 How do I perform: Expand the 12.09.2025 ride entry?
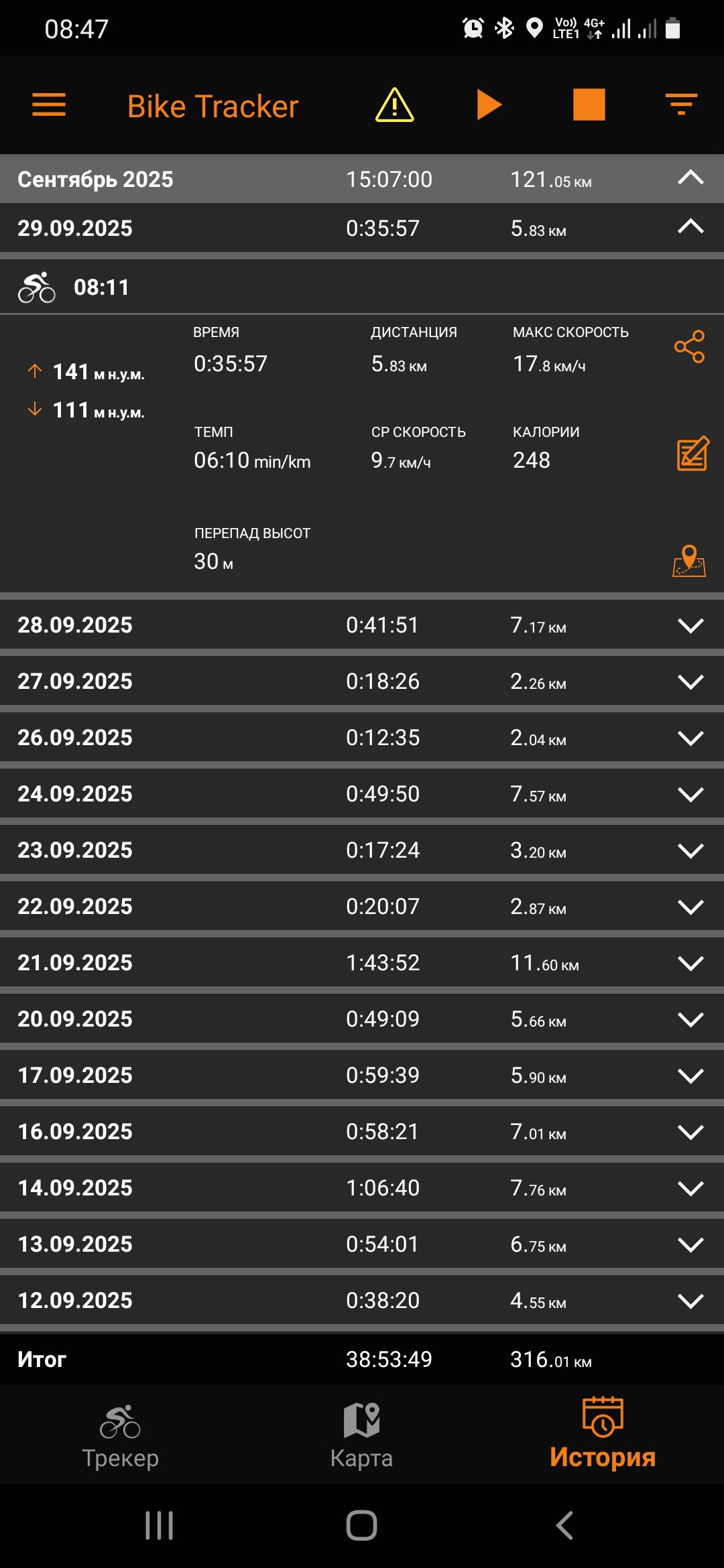tap(690, 1301)
